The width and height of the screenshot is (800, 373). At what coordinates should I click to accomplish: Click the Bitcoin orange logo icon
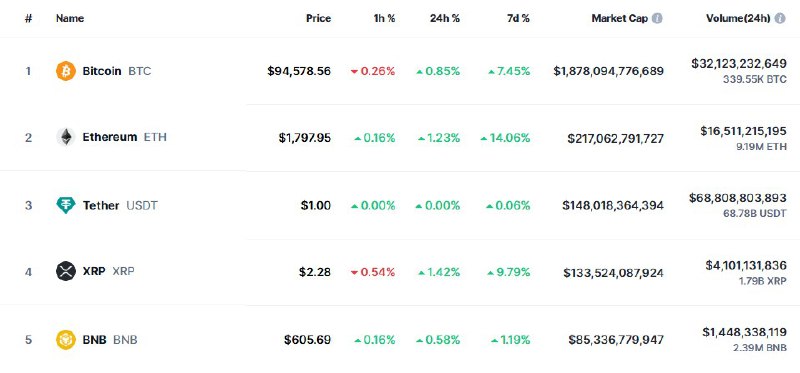coord(66,71)
